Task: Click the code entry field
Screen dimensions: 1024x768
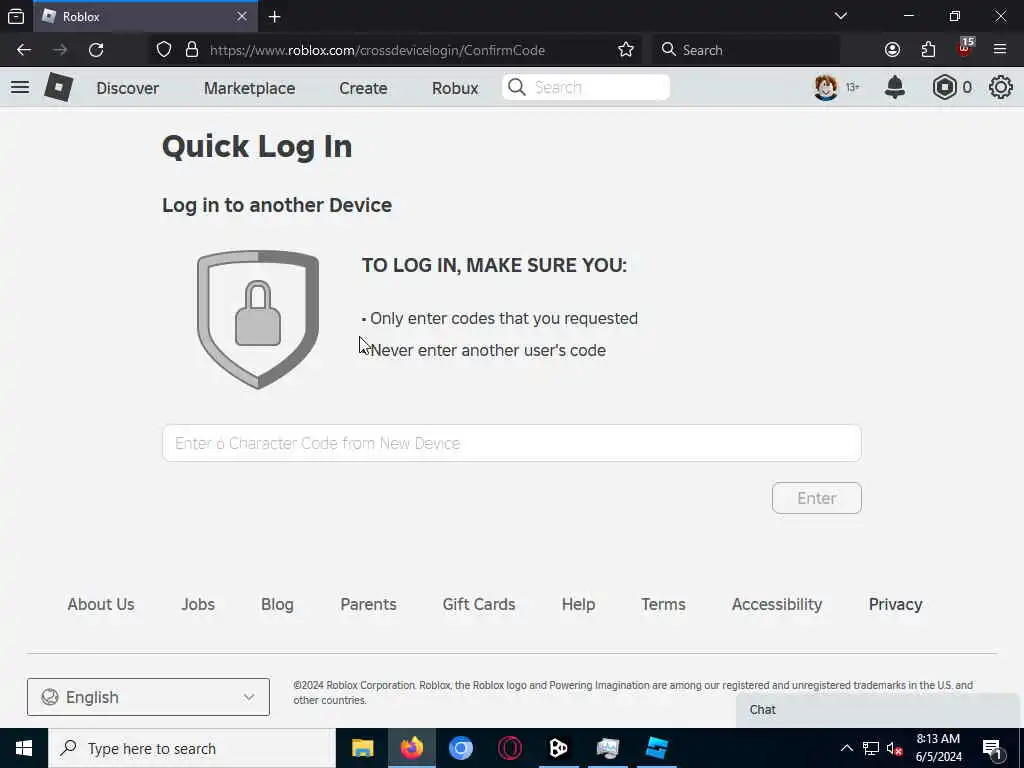Action: tap(511, 443)
